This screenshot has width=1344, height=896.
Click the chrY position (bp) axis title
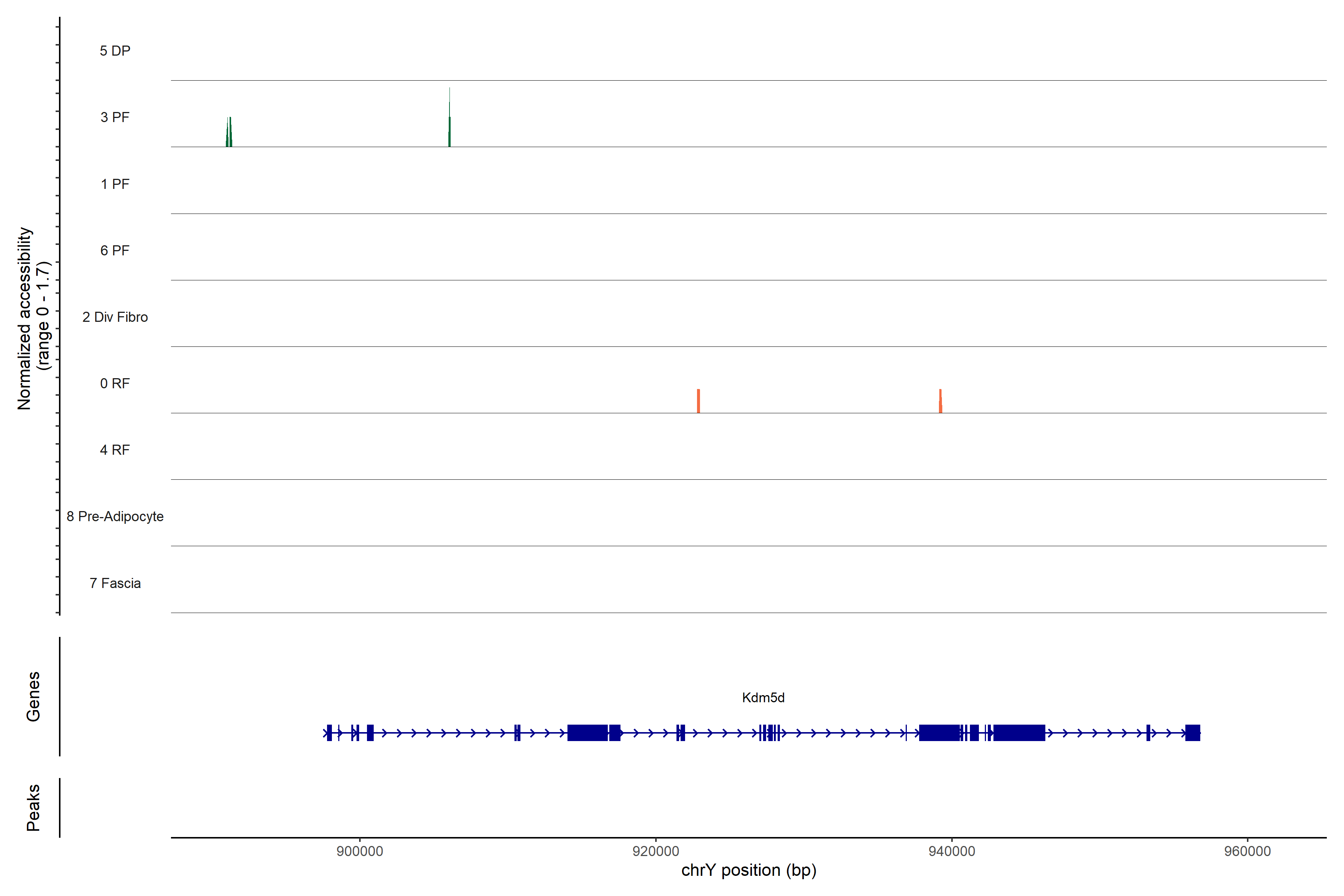click(749, 870)
